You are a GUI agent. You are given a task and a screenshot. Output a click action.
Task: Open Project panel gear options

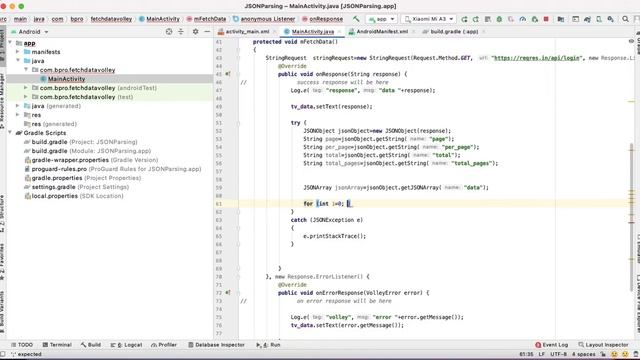click(x=196, y=31)
